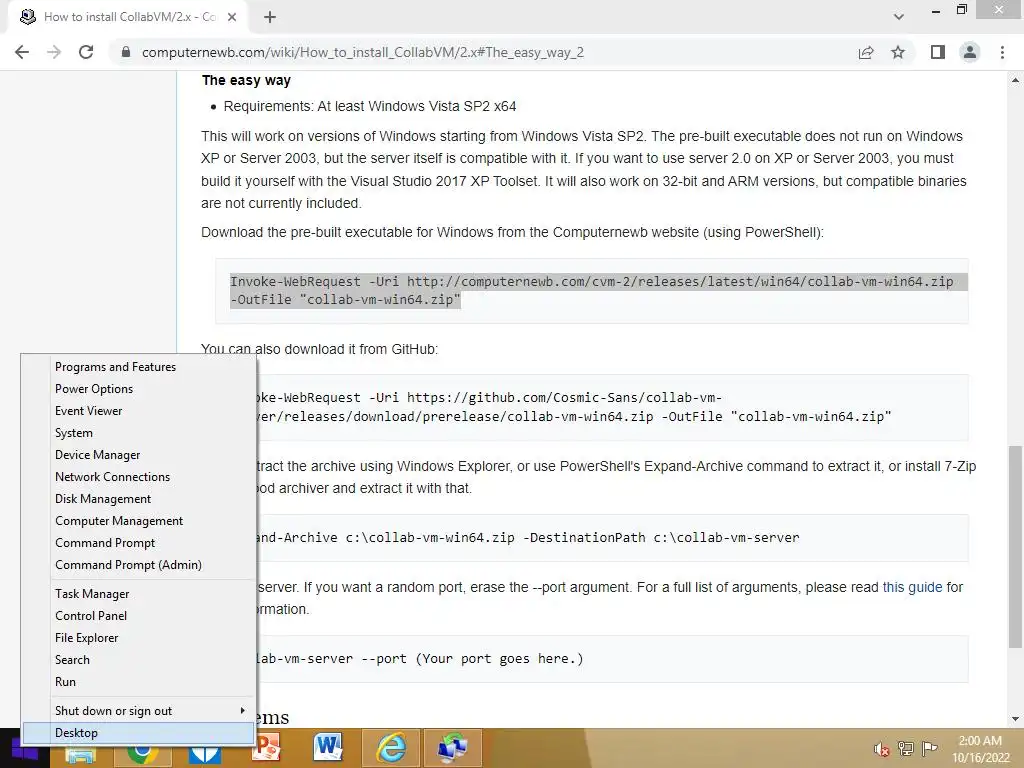Open PowerPoint from the taskbar
Viewport: 1024px width, 768px height.
coord(266,748)
